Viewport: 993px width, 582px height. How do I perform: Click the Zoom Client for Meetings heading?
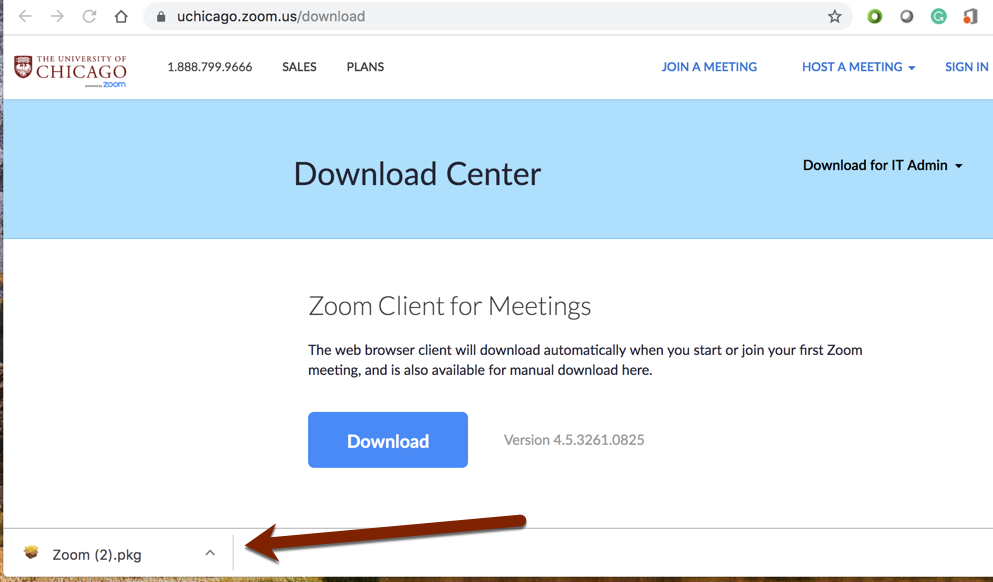point(449,306)
